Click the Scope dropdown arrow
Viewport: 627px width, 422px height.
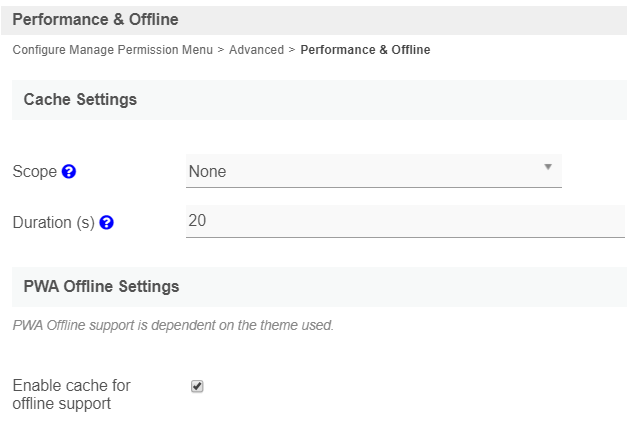pyautogui.click(x=548, y=167)
